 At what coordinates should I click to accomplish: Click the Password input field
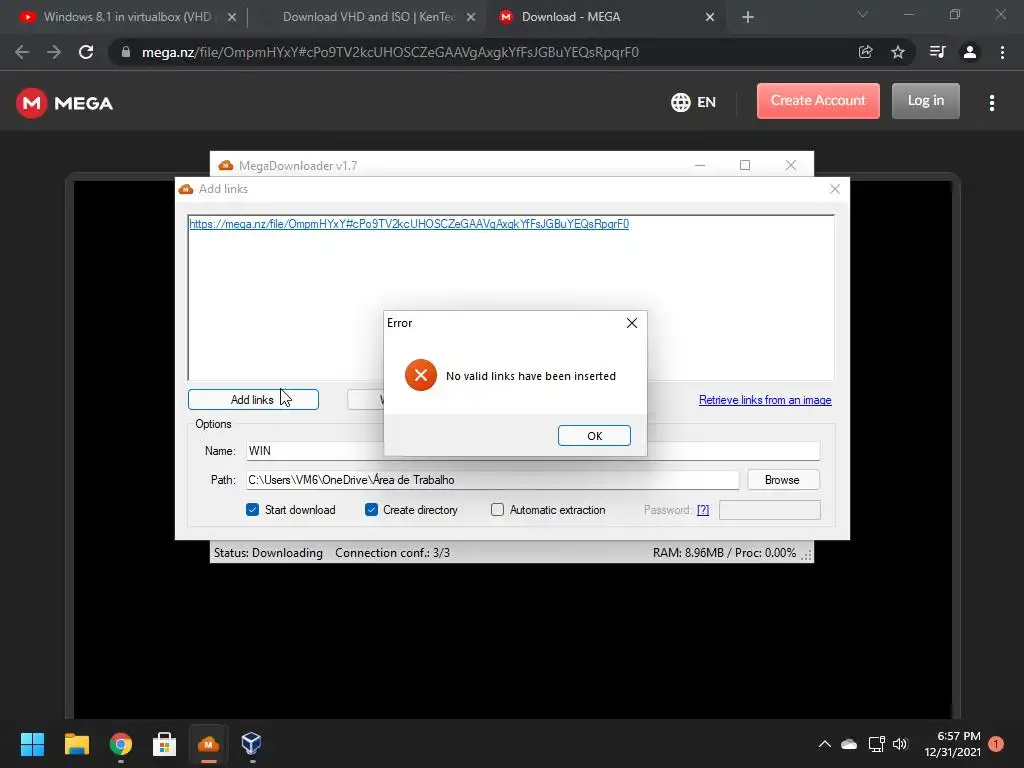pos(769,510)
